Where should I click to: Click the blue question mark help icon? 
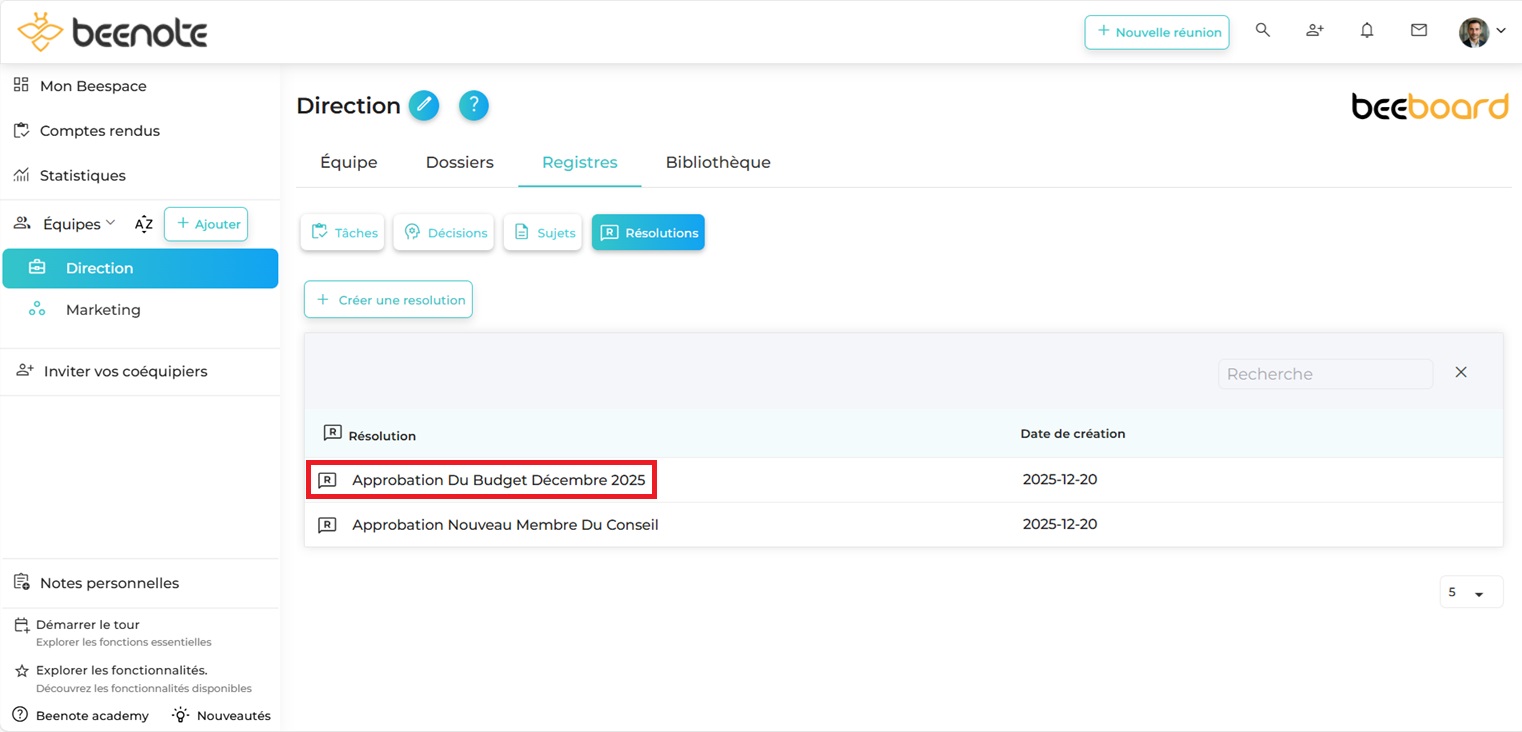click(x=474, y=105)
